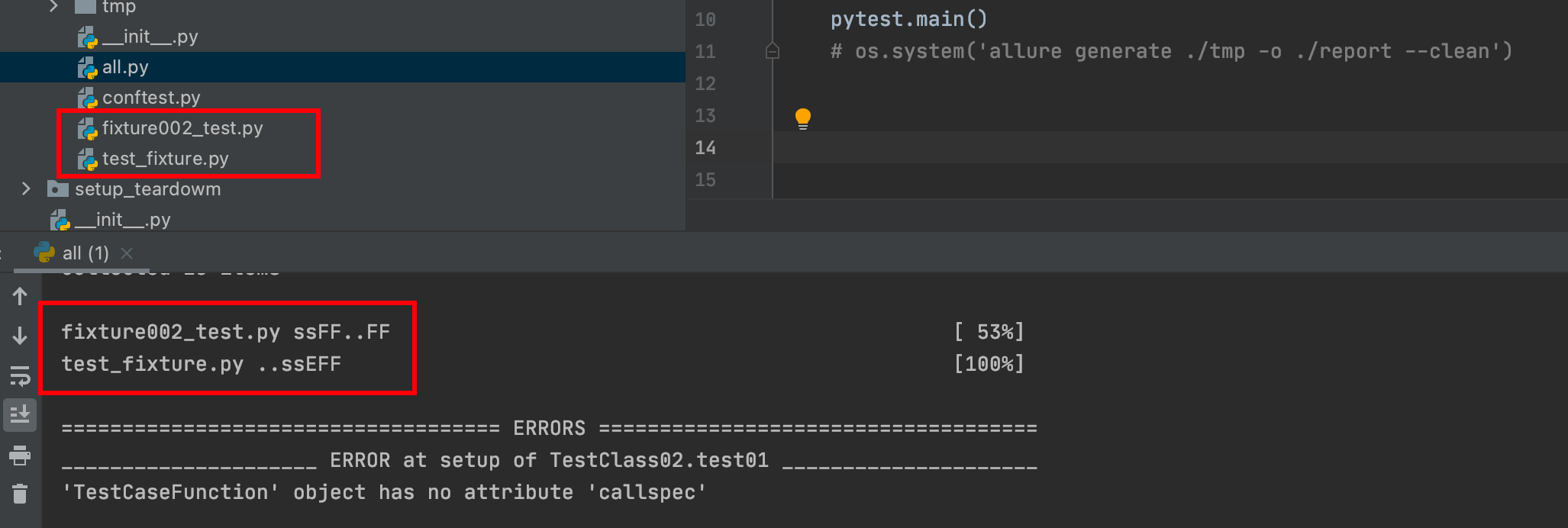Click the setup_teardowm folder icon
Viewport: 1568px width, 528px height.
[x=57, y=189]
